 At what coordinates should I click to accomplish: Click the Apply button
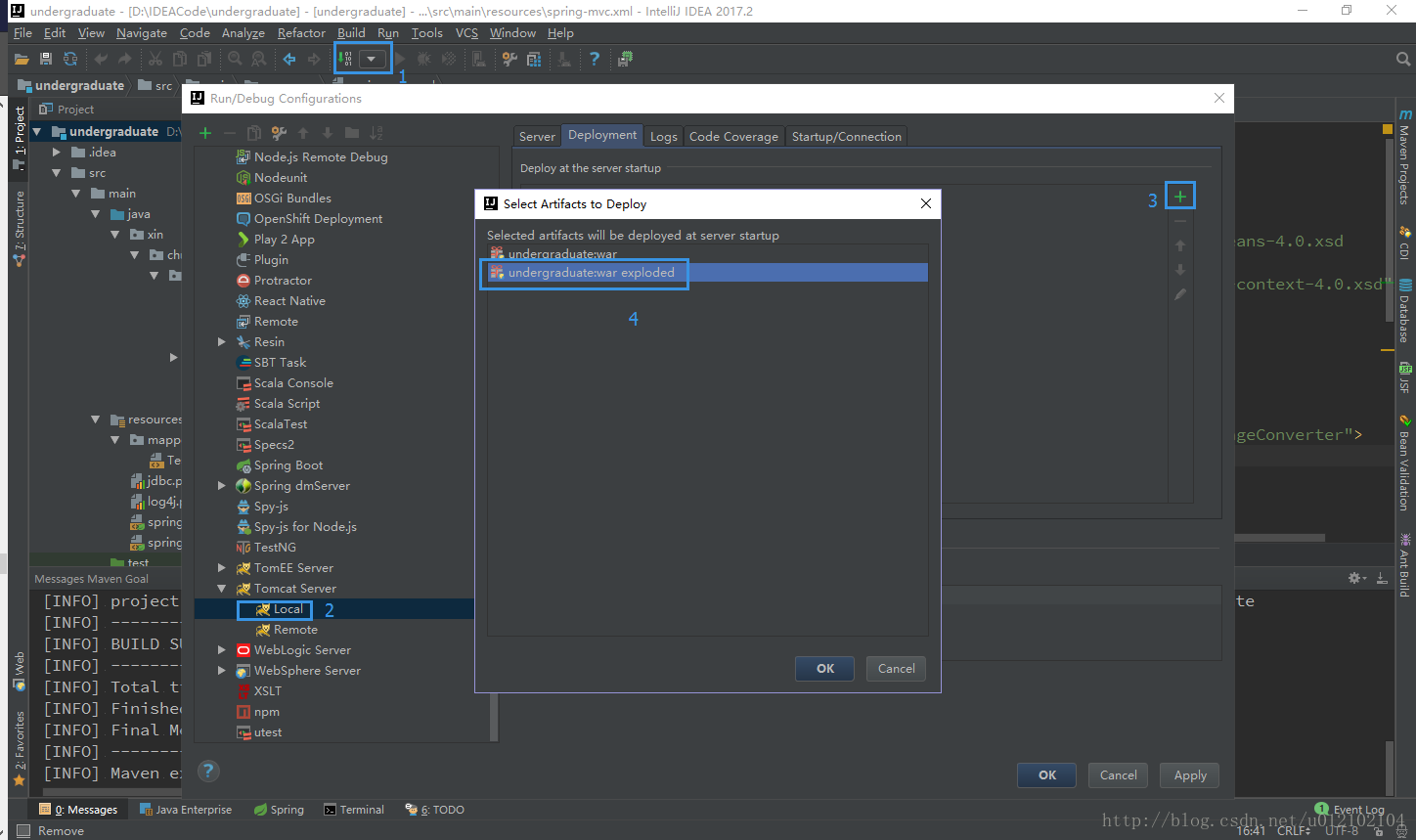pos(1190,775)
